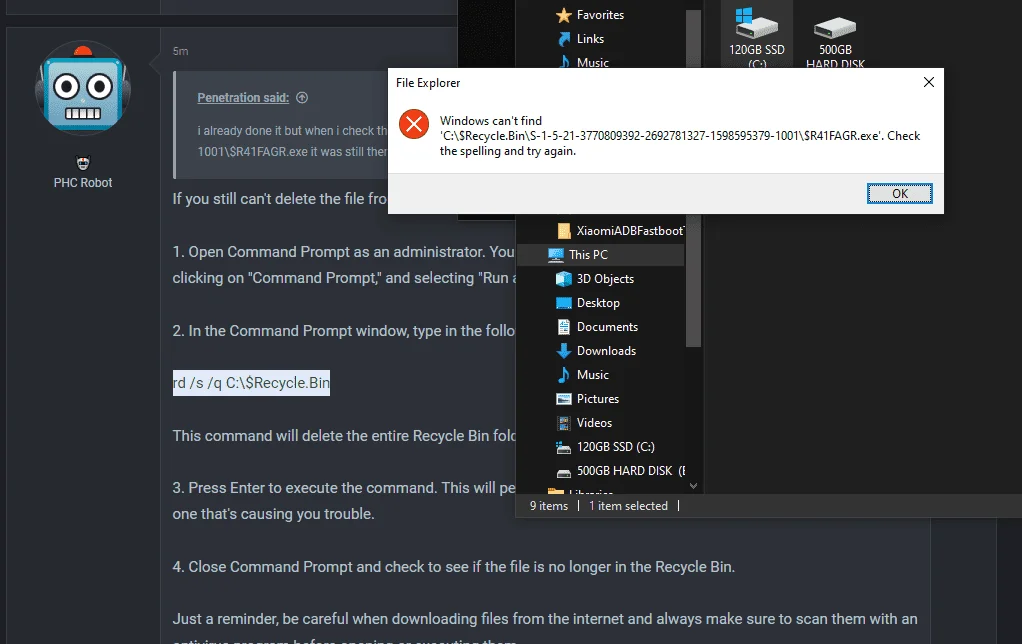Click the Documents page icon
Viewport: 1022px width, 644px height.
tap(564, 327)
